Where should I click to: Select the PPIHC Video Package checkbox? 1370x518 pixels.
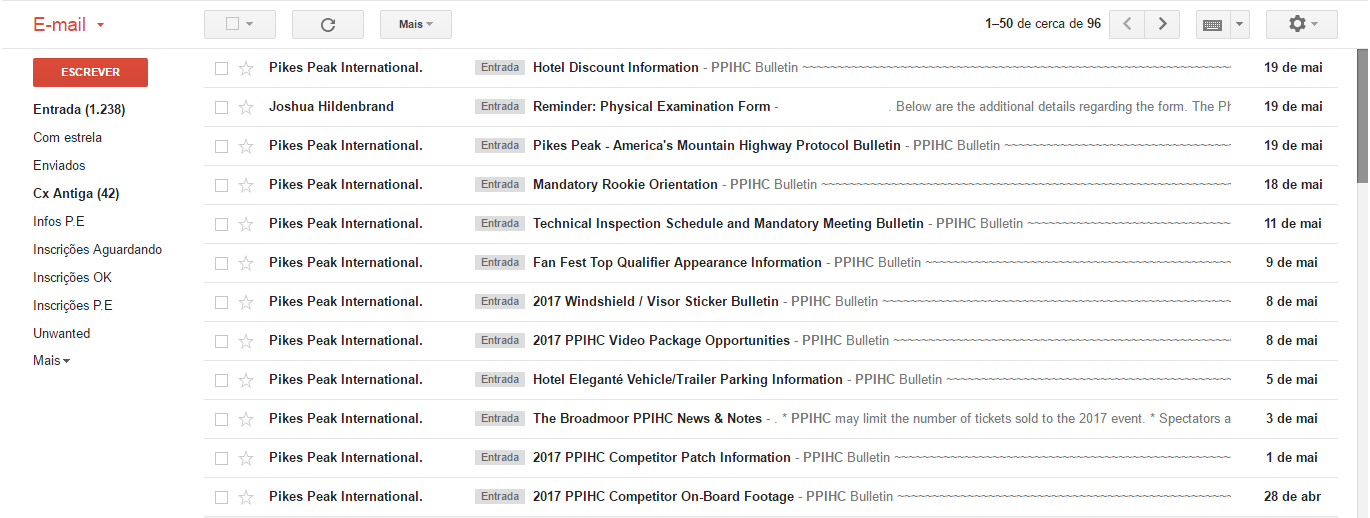point(221,341)
